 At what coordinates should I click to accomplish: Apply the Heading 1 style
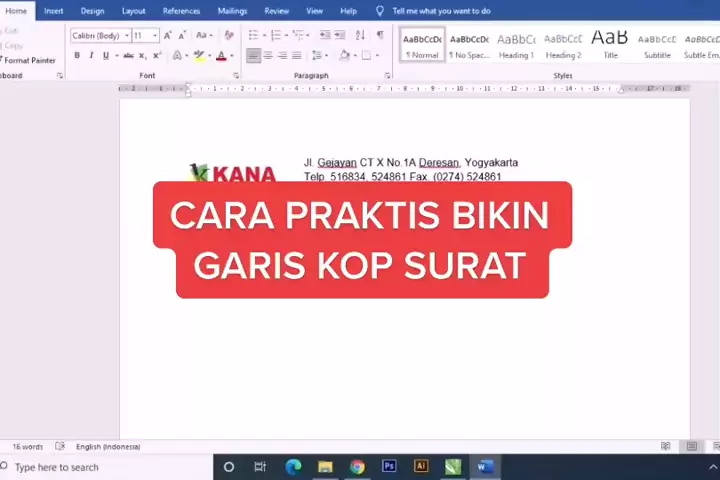(516, 45)
